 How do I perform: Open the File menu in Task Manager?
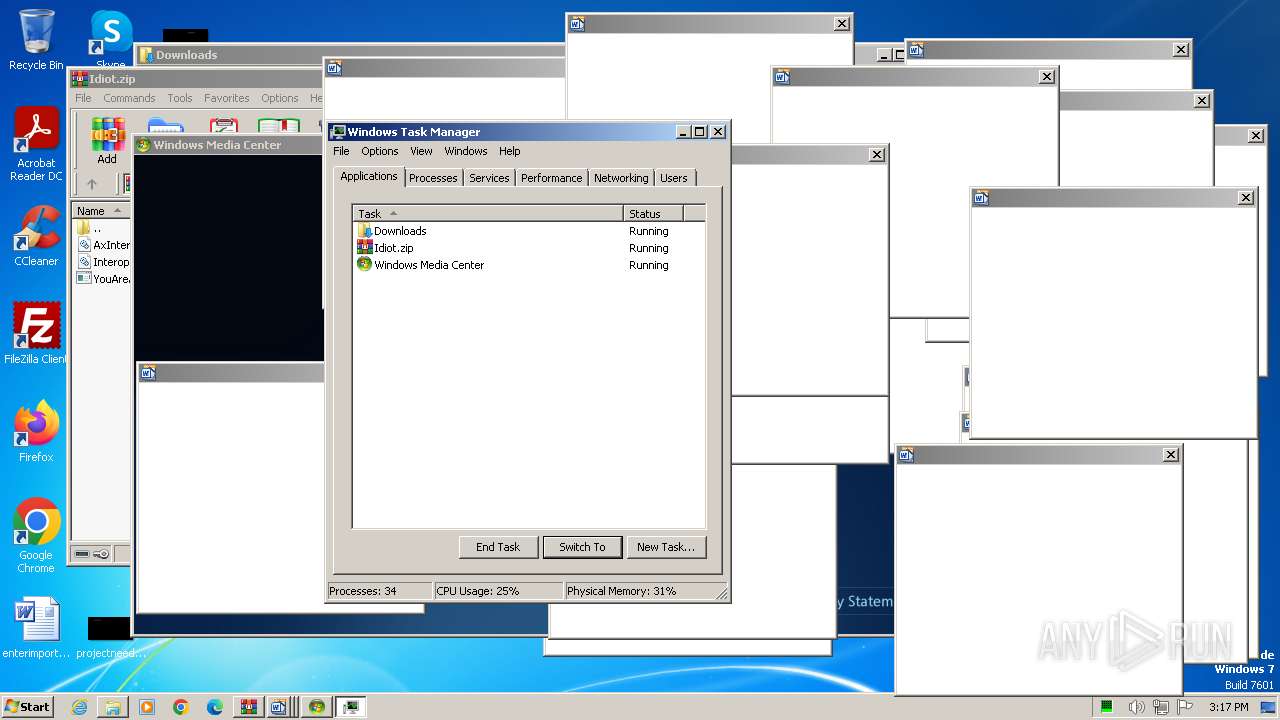341,151
